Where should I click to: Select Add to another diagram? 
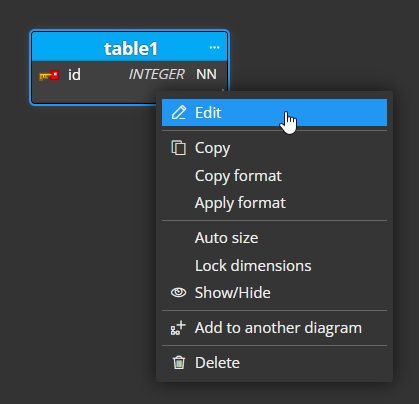tap(274, 328)
